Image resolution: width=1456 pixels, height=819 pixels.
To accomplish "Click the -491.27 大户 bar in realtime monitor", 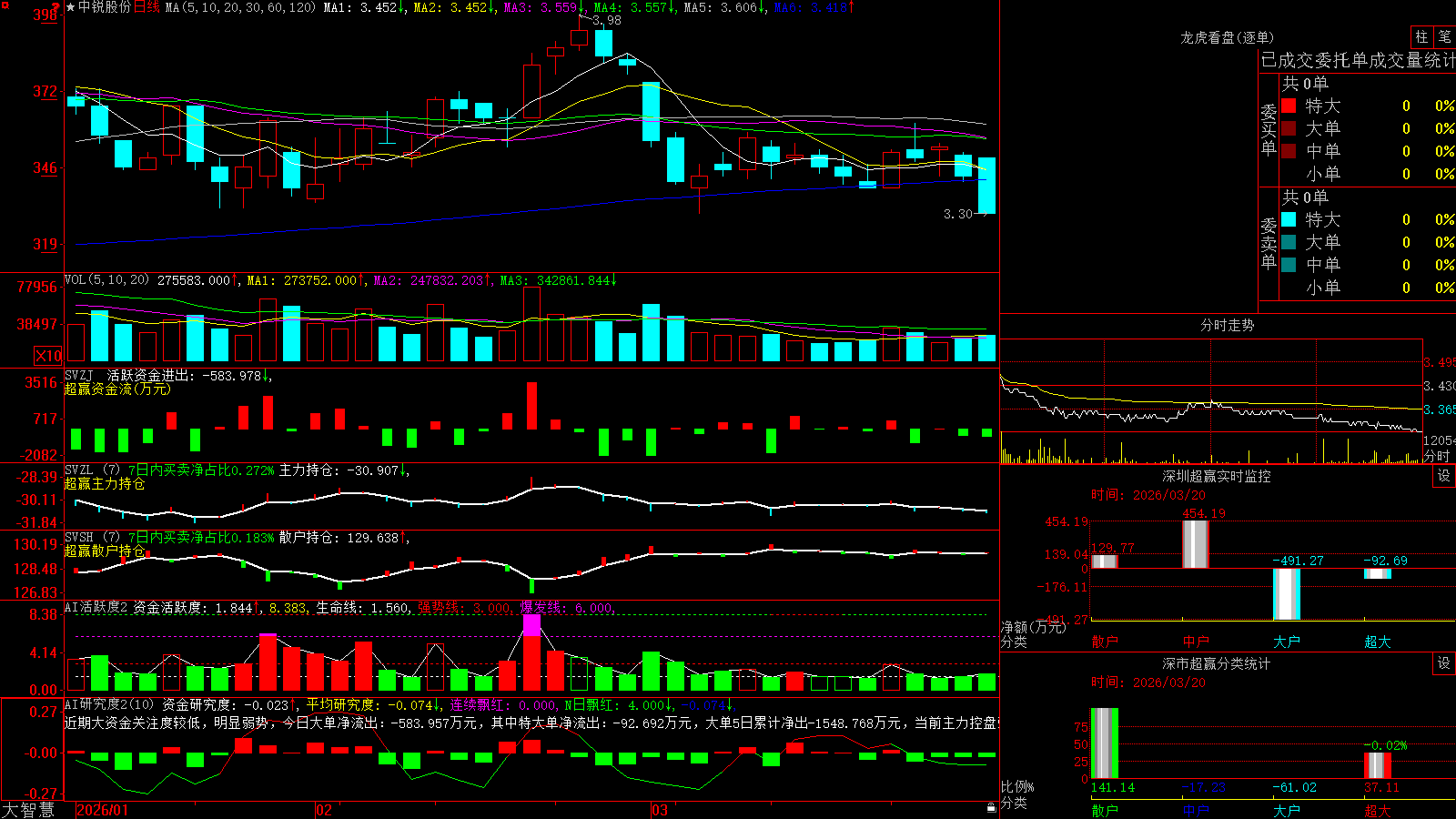I will tap(1287, 594).
